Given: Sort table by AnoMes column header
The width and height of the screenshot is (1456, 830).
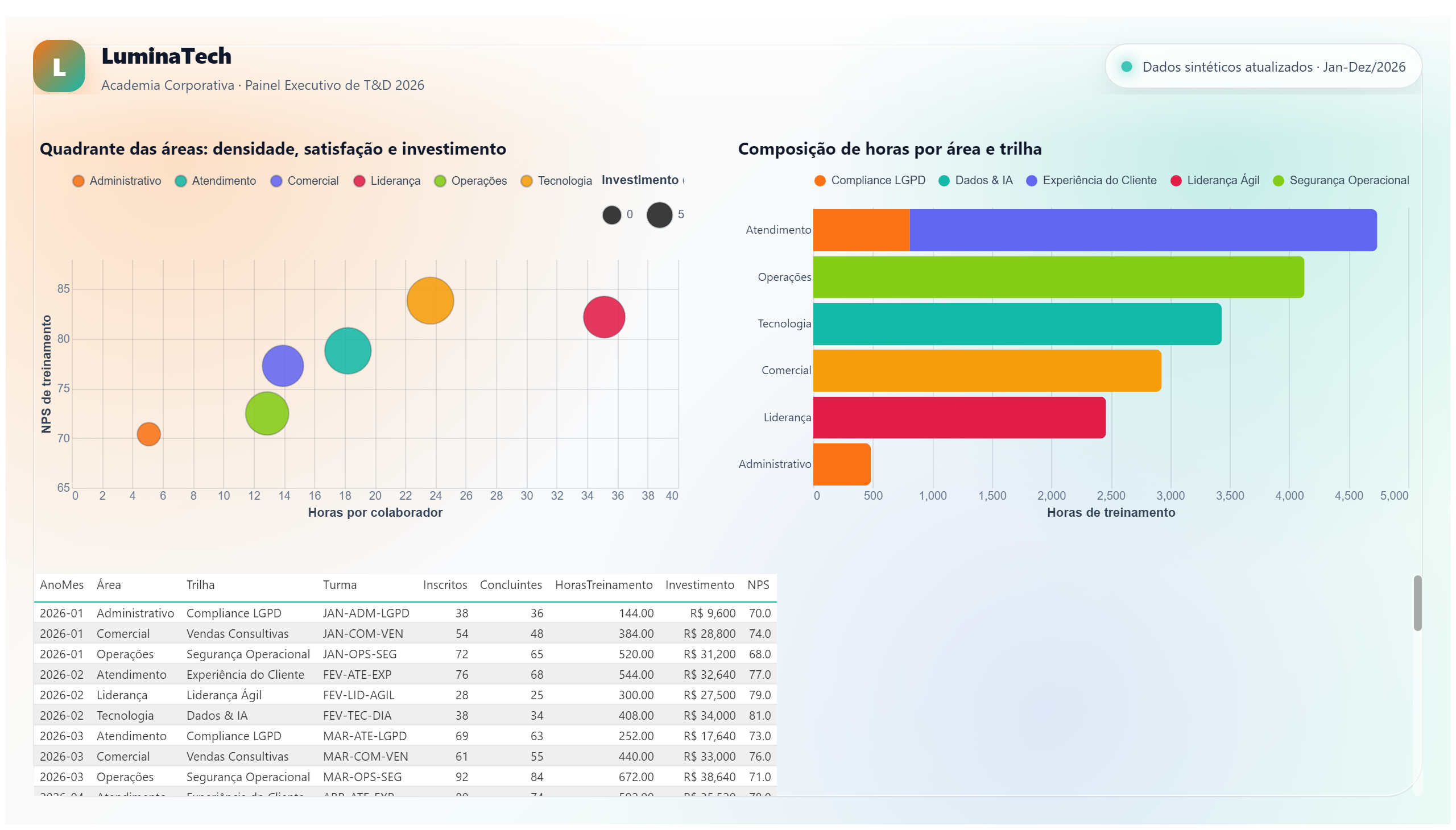Looking at the screenshot, I should tap(61, 586).
